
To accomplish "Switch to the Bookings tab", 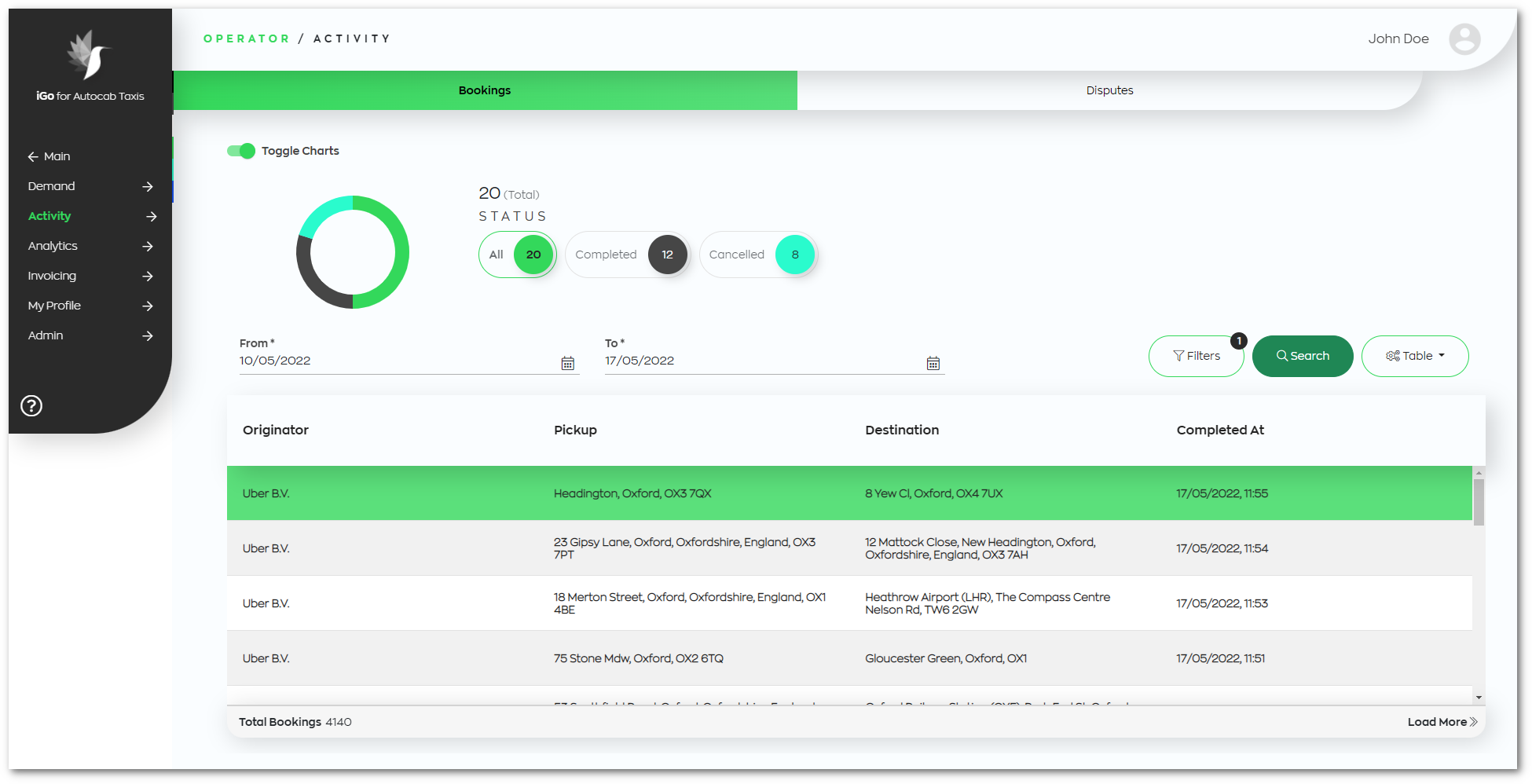I will point(485,90).
